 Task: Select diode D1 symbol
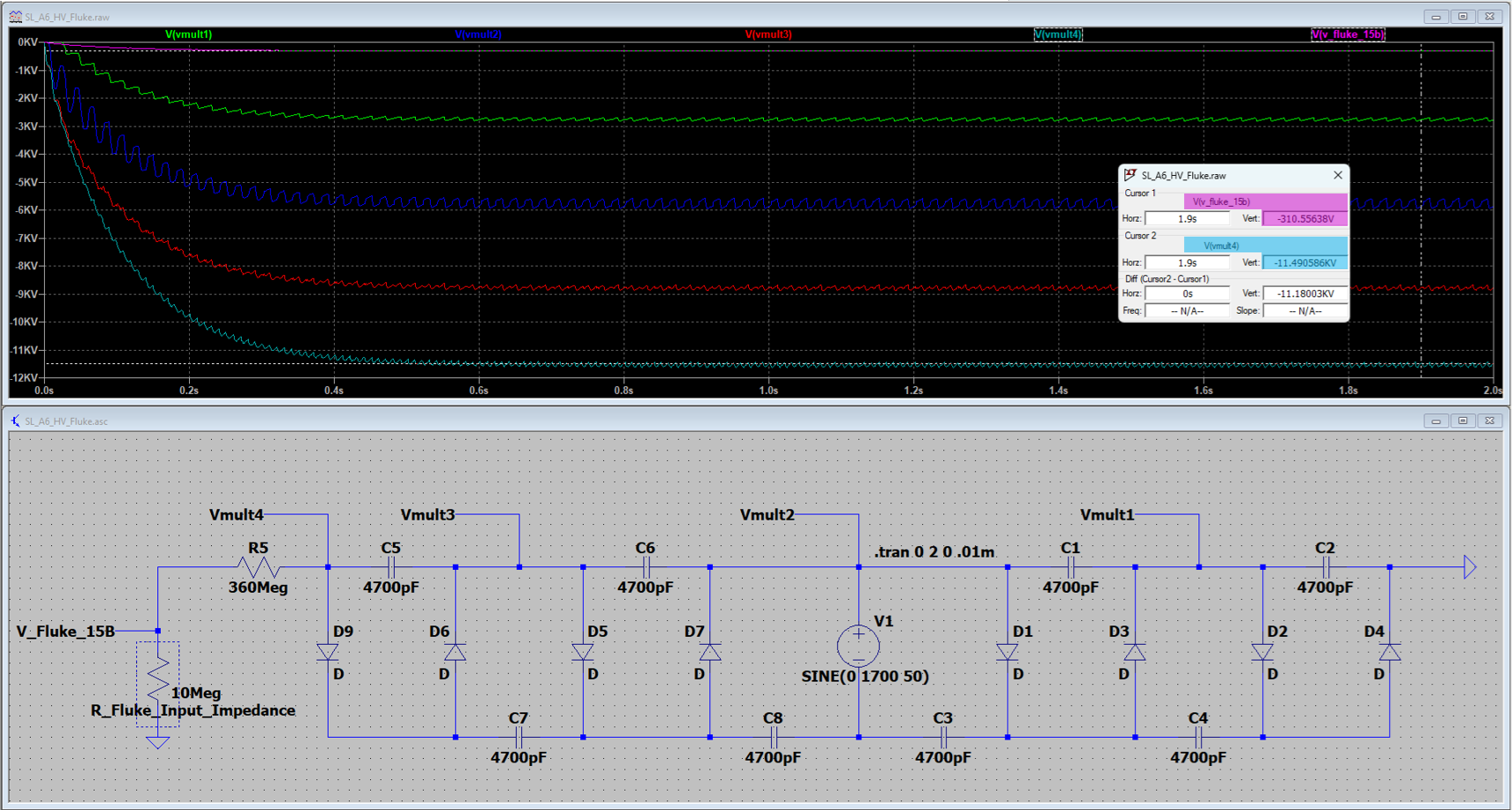pos(1007,652)
